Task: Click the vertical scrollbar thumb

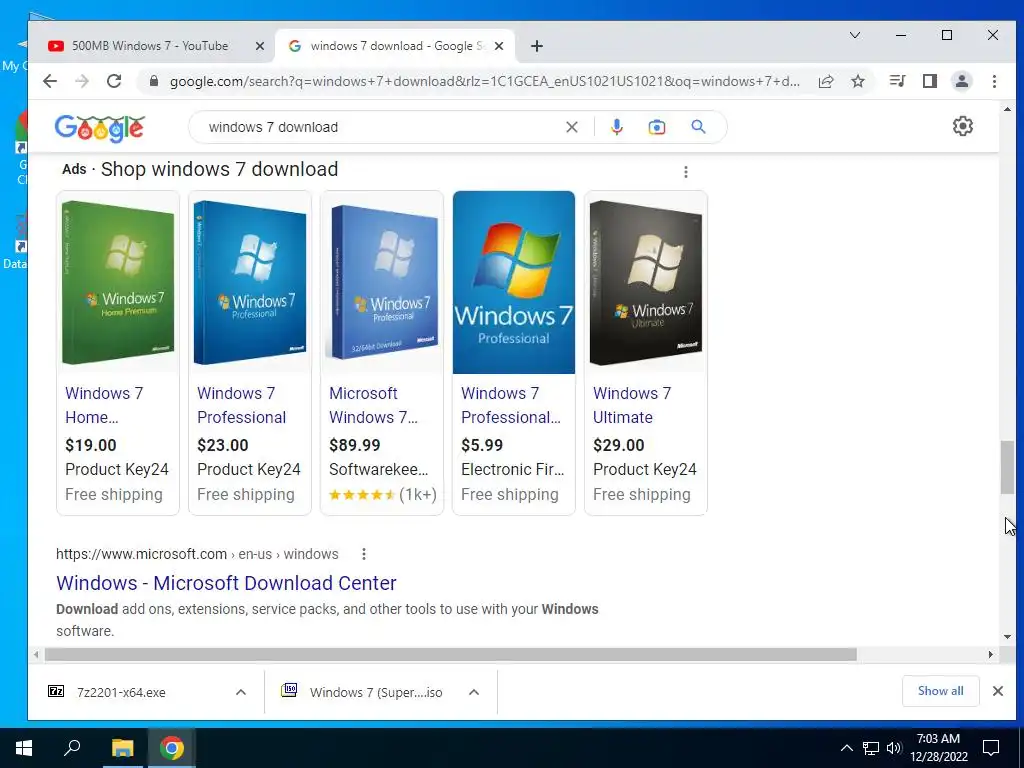Action: (x=1007, y=468)
